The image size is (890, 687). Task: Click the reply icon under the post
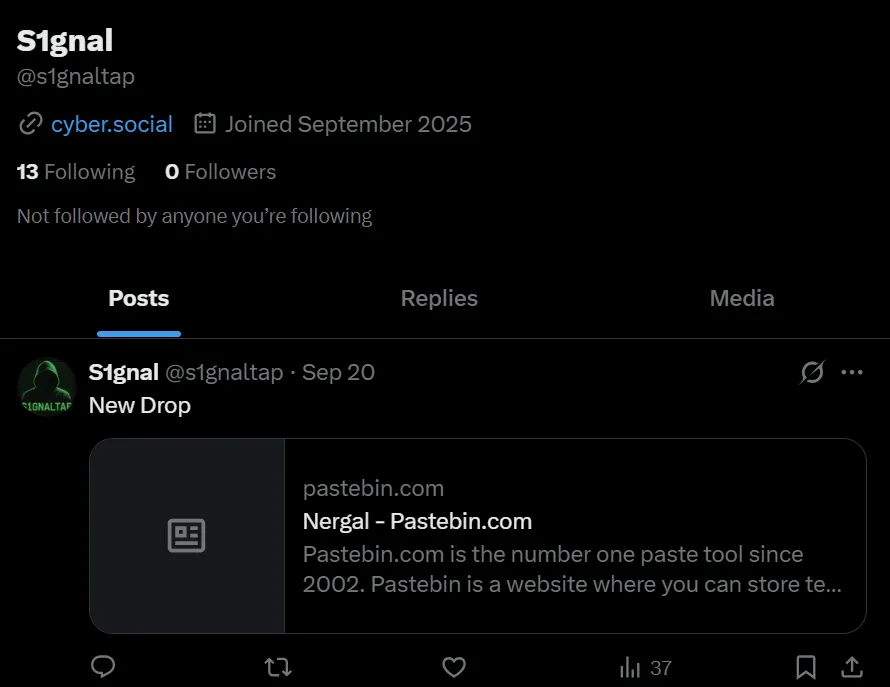pyautogui.click(x=103, y=666)
